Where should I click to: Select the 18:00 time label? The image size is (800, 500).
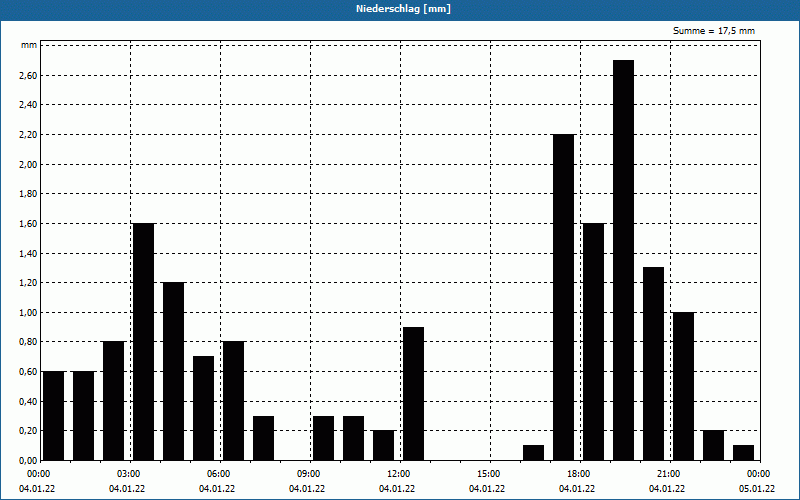pos(581,474)
